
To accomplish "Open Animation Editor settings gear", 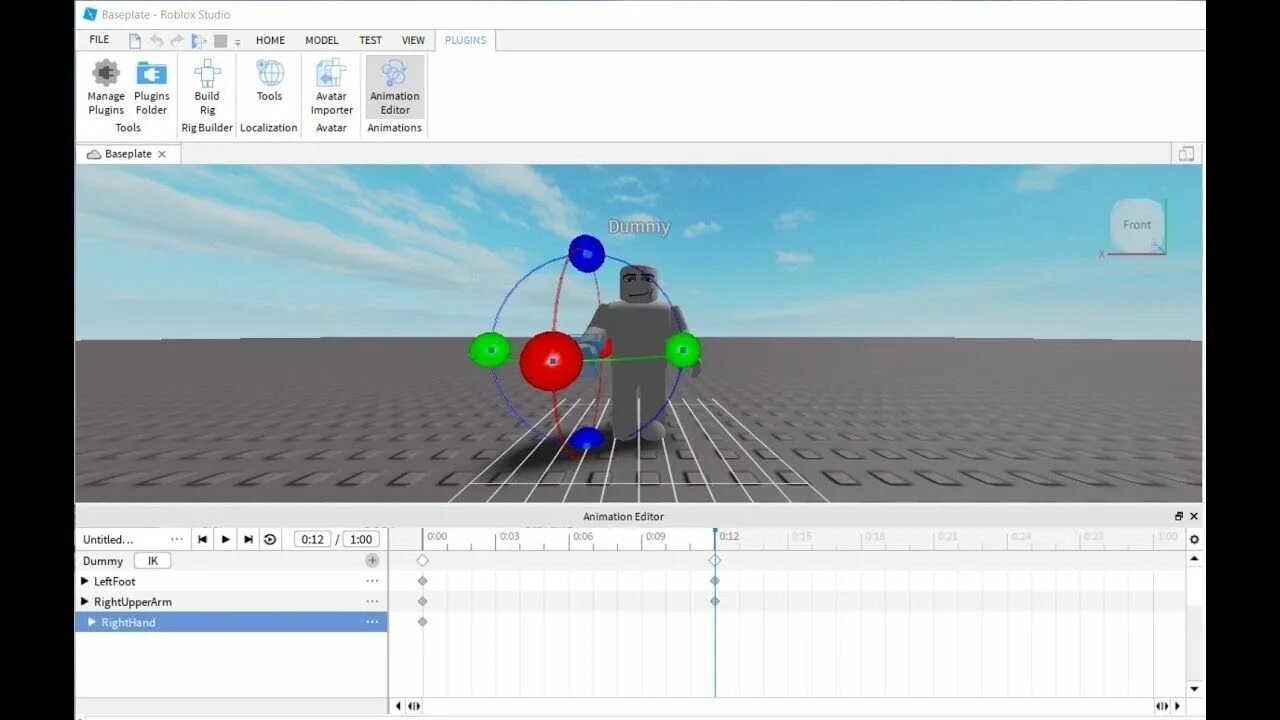I will point(1194,539).
